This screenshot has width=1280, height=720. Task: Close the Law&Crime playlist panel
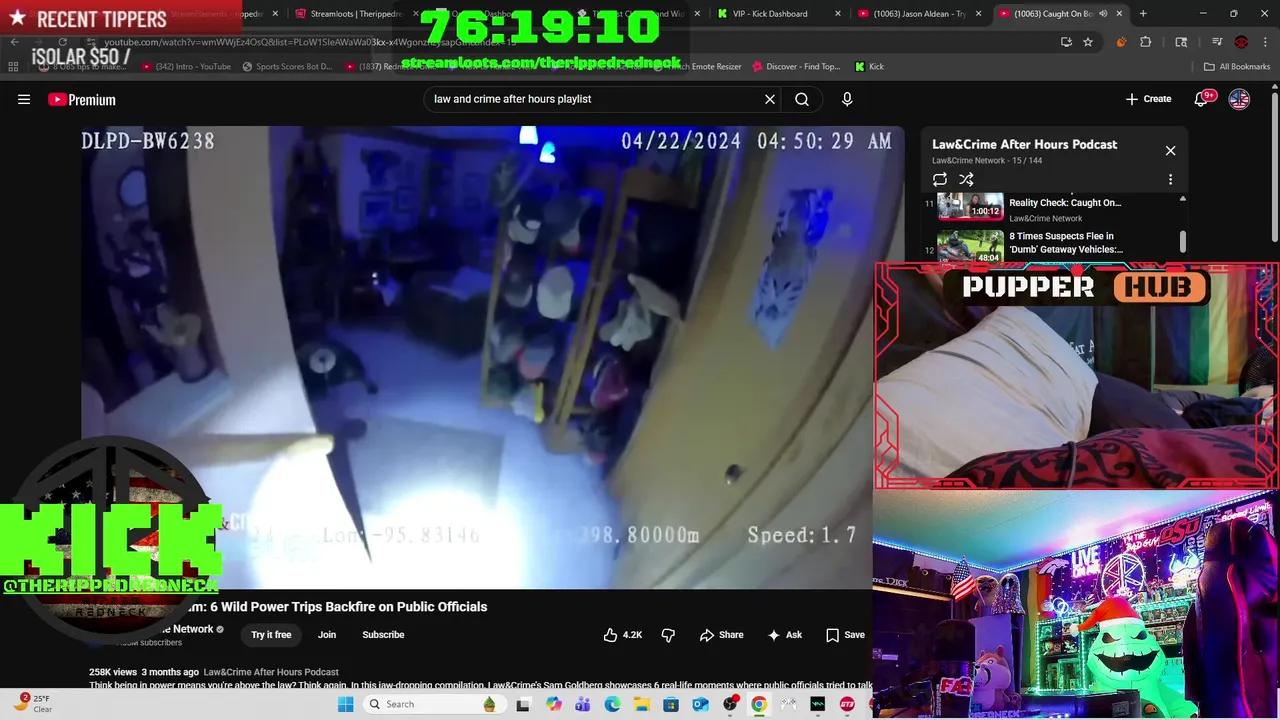pyautogui.click(x=1170, y=151)
